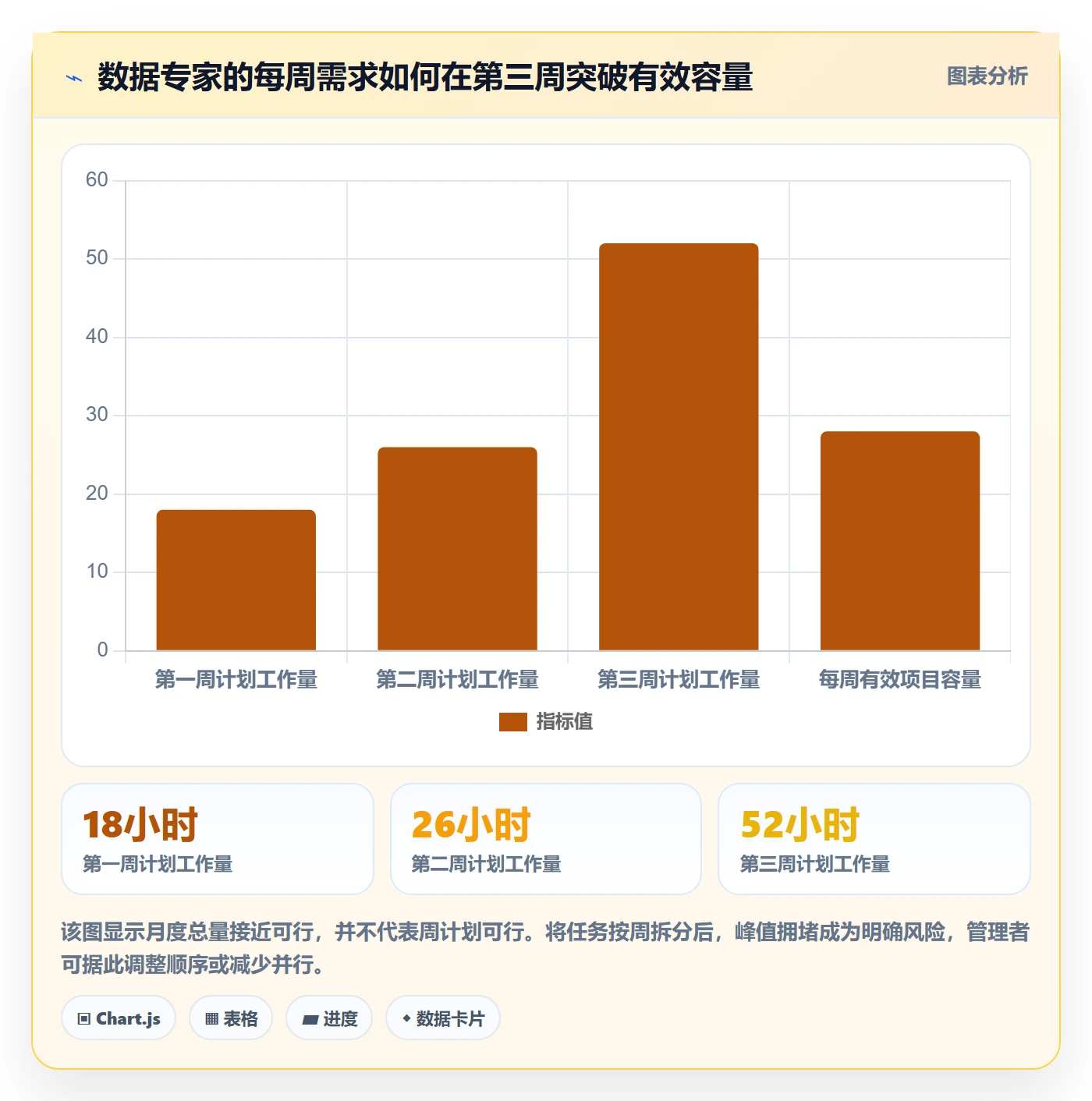Image resolution: width=1092 pixels, height=1101 pixels.
Task: Select the 26小时 data card
Action: (546, 839)
